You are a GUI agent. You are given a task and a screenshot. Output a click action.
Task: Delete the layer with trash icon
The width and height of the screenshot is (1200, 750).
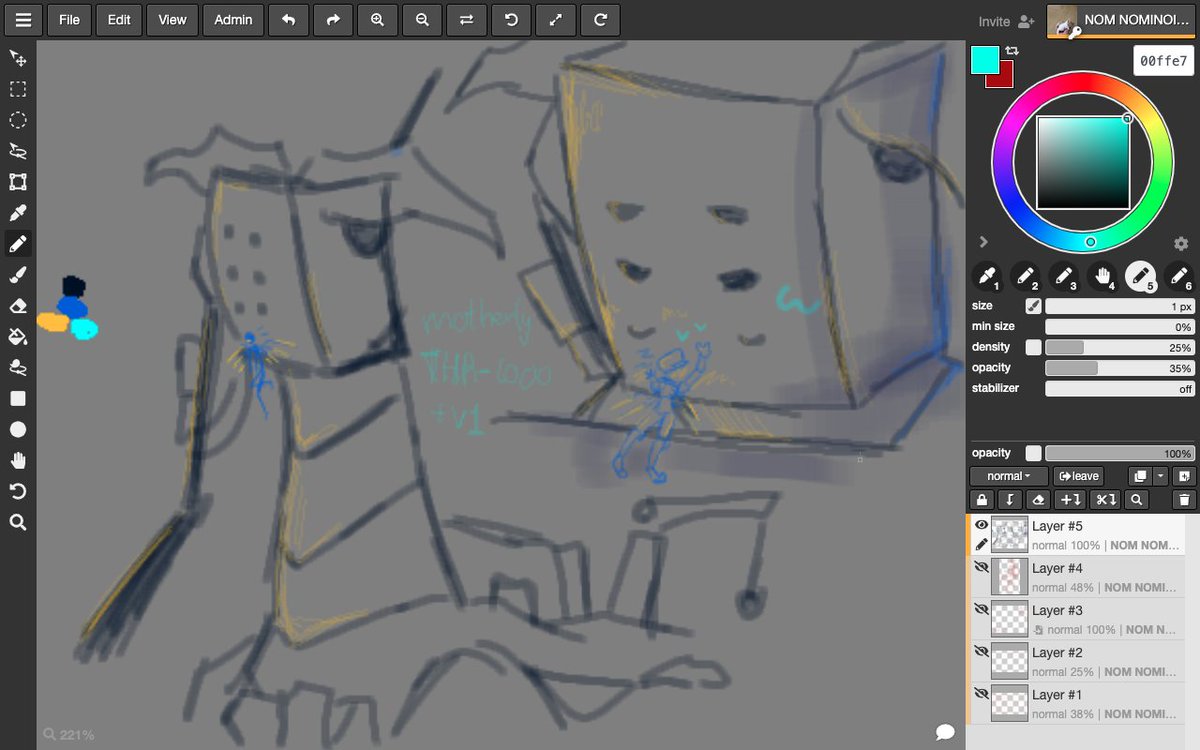click(1184, 500)
